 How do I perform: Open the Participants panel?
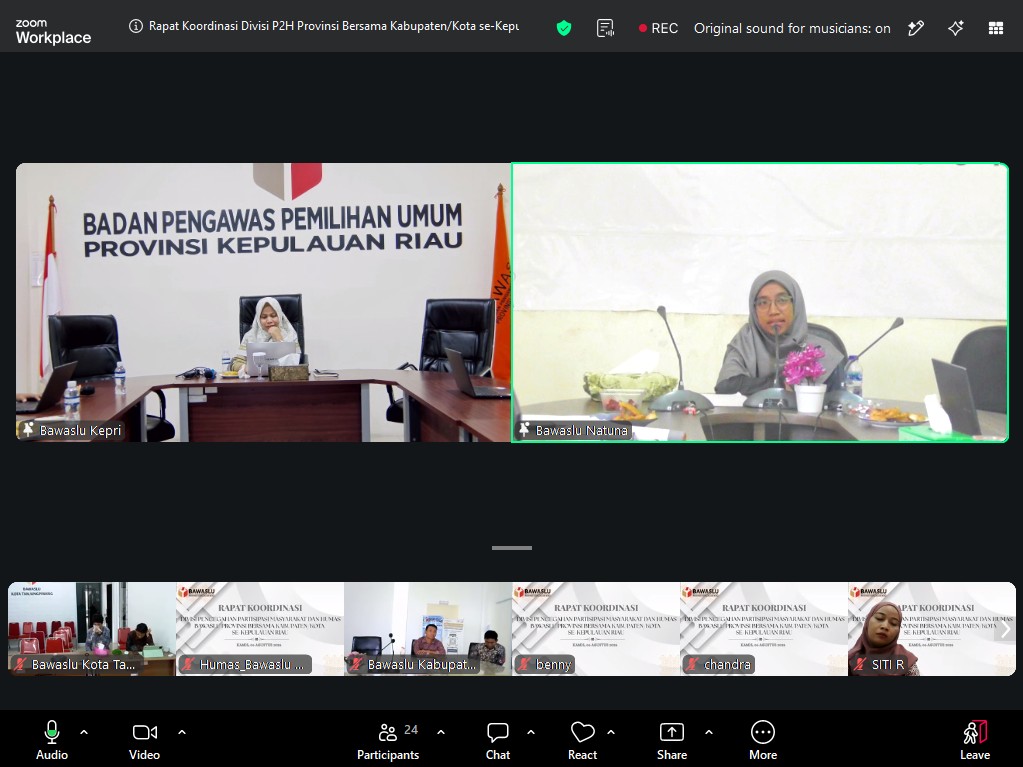tap(388, 740)
